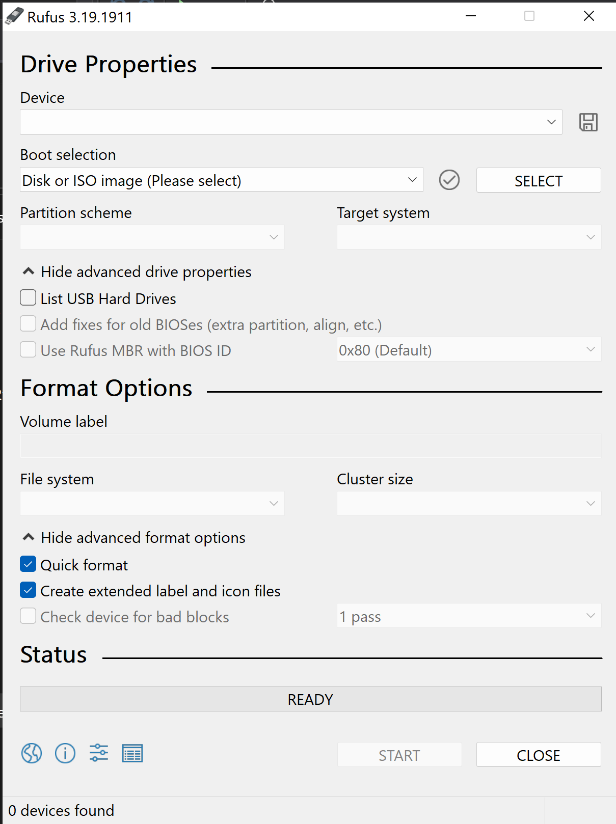
Task: Click the checksum checkmark circle icon
Action: (x=449, y=180)
